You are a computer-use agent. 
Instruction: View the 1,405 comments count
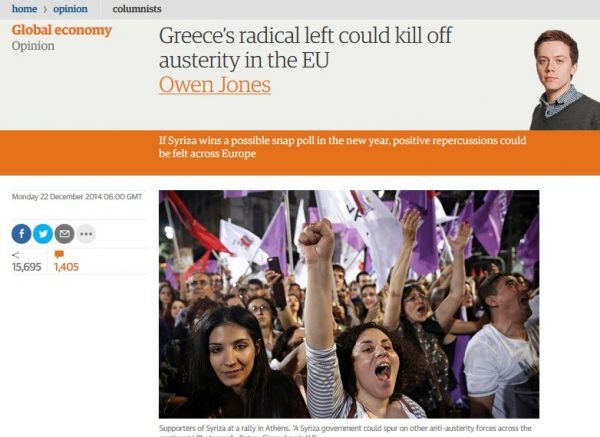(x=66, y=267)
